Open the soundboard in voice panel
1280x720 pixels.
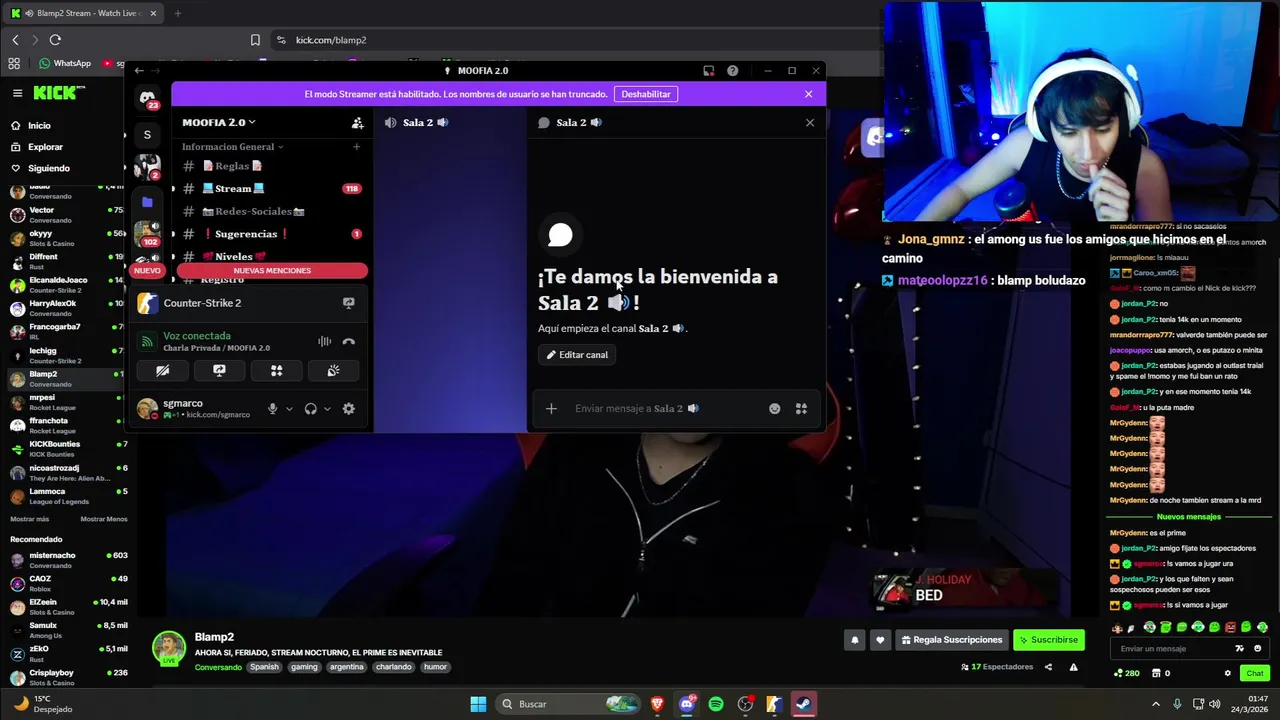coord(334,371)
